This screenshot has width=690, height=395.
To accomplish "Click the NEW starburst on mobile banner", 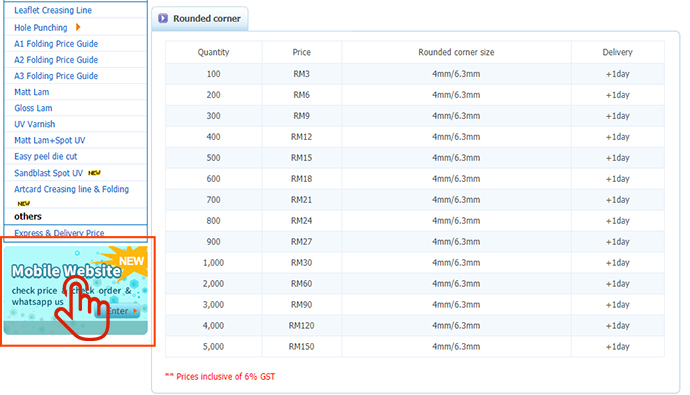I will [131, 260].
